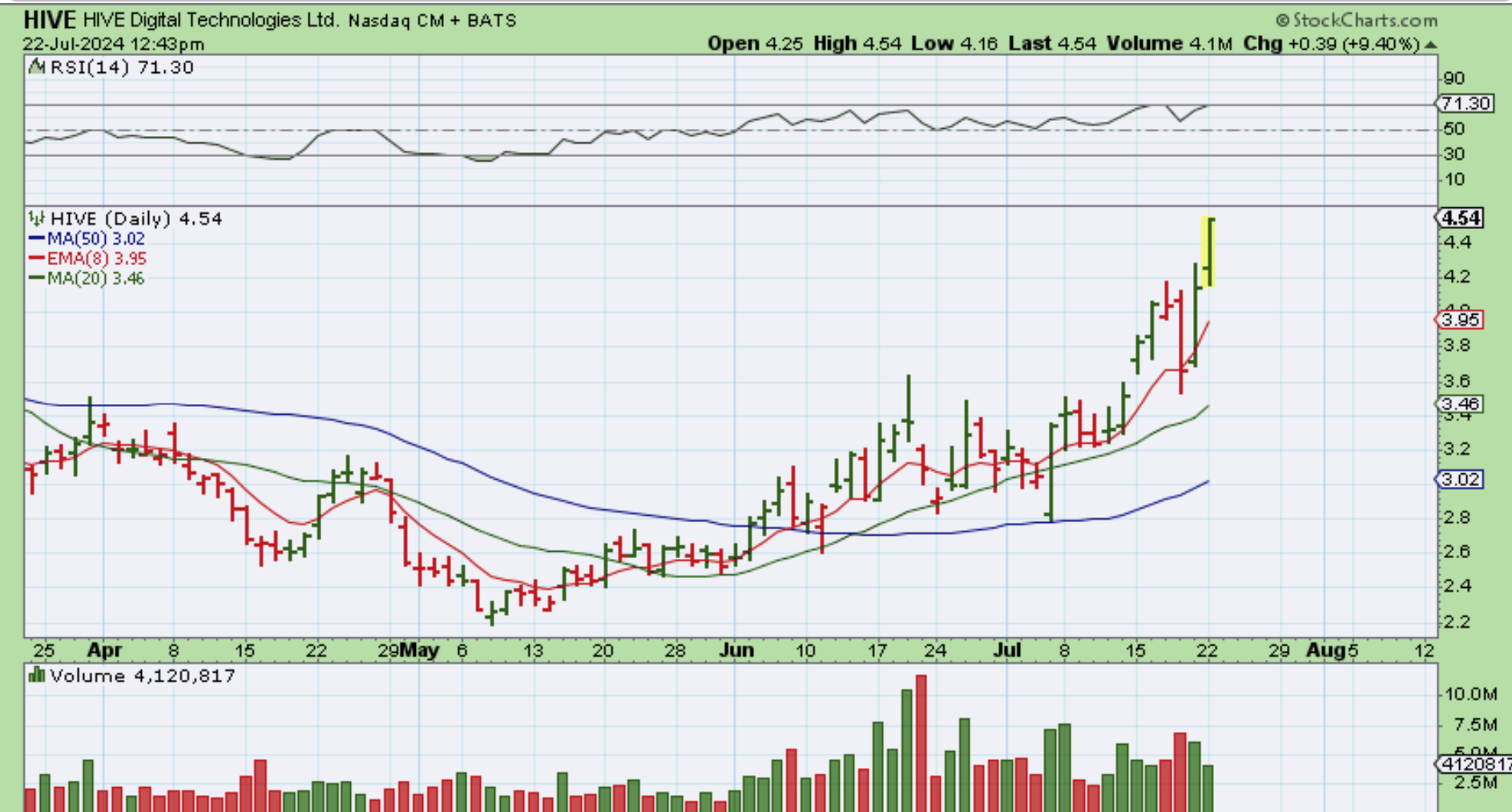Click the 2.5M level on the volume axis

pyautogui.click(x=1475, y=782)
